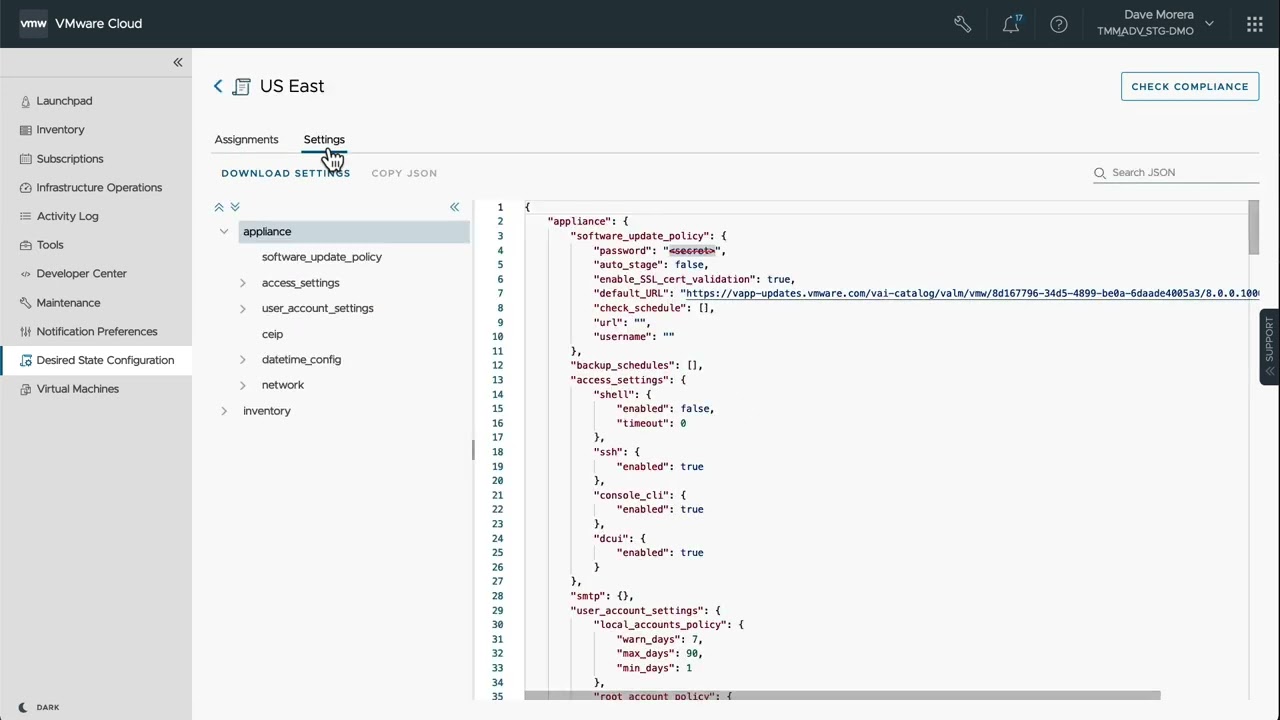Click the Tools icon in sidebar

point(25,245)
